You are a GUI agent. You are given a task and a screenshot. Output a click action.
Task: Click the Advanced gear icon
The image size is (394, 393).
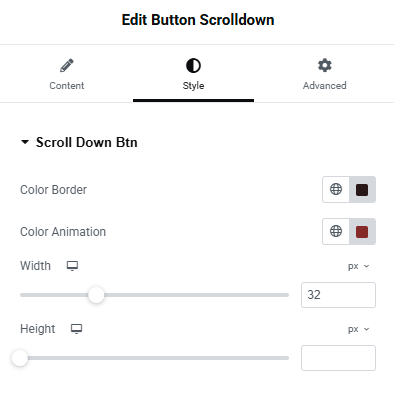click(x=325, y=65)
